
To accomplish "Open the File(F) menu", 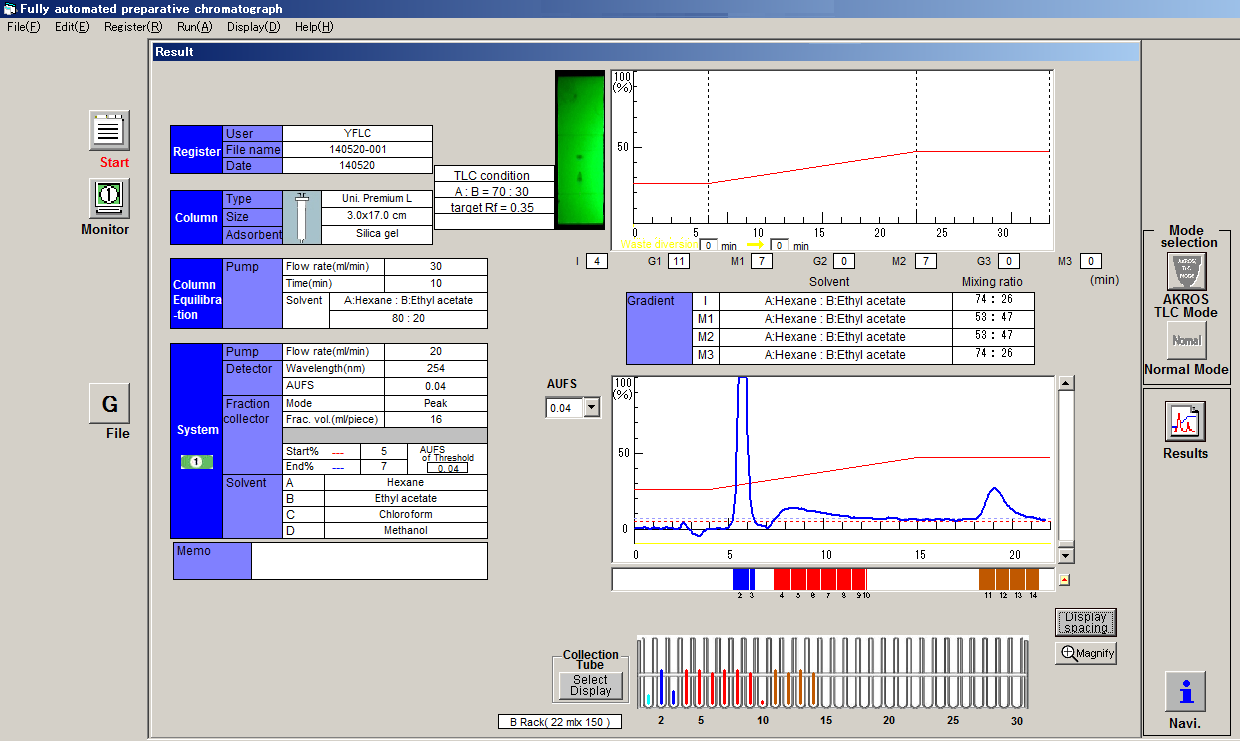I will [x=24, y=27].
